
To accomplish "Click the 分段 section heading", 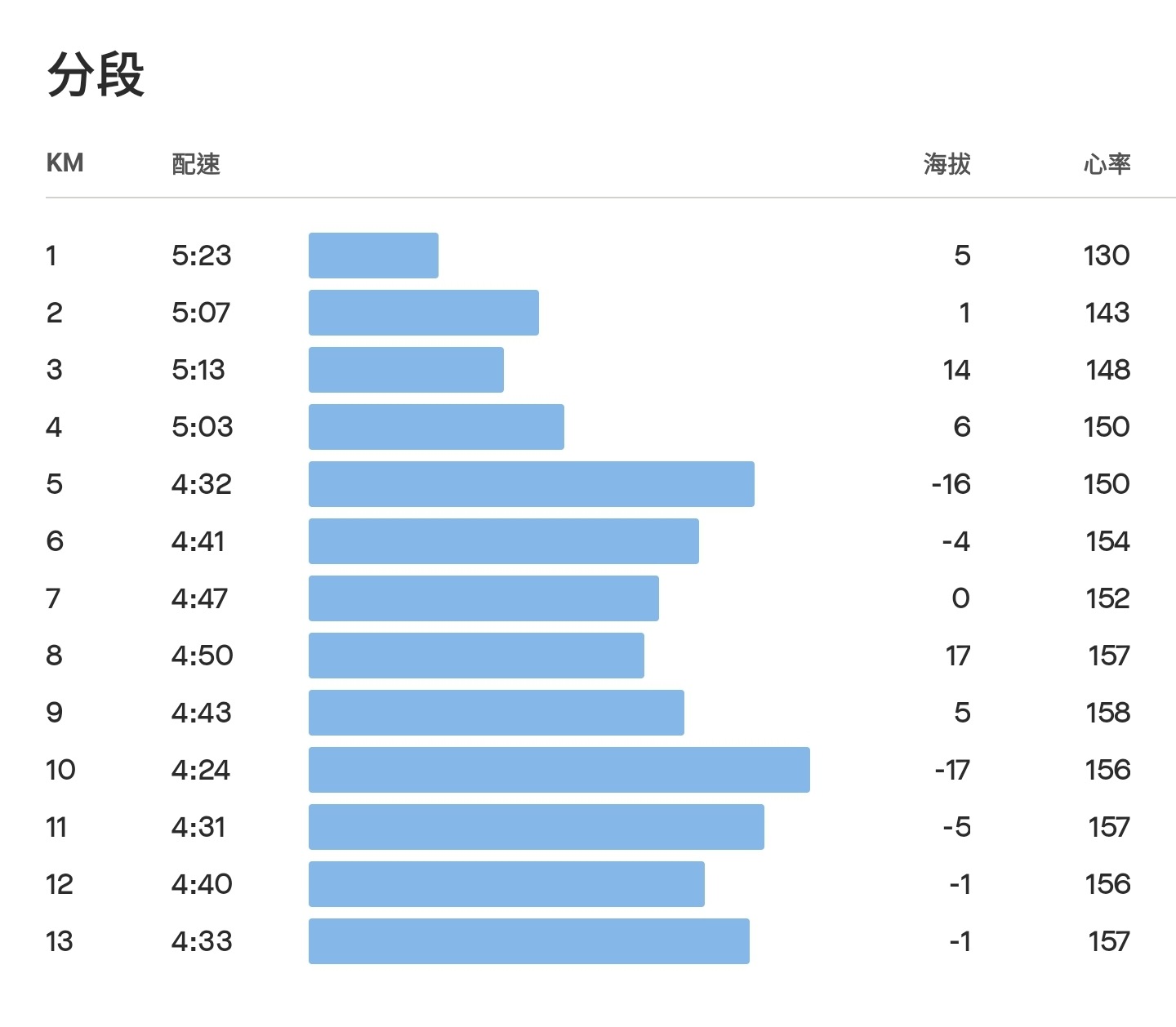I will pos(96,74).
